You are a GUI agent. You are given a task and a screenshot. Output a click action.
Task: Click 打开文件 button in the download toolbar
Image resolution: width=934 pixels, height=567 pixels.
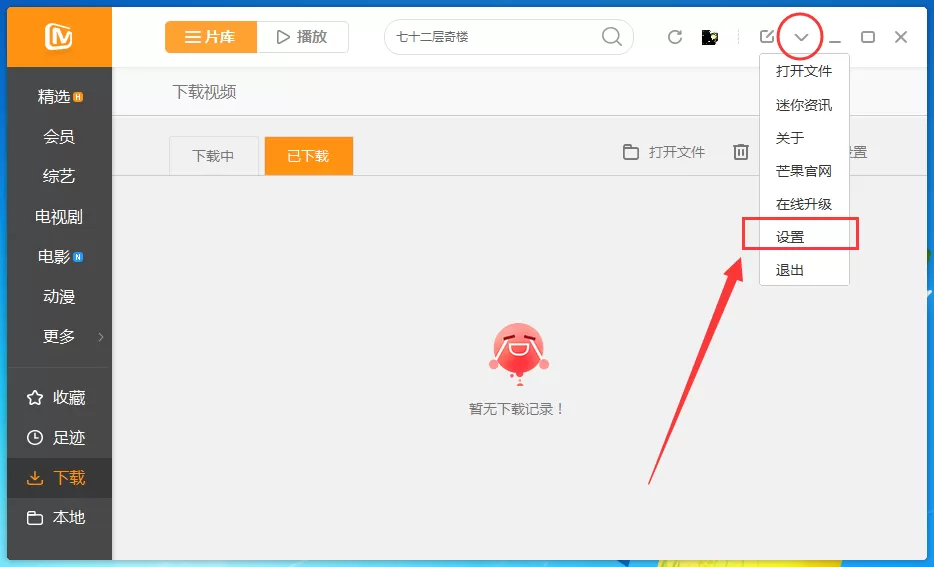click(x=664, y=152)
